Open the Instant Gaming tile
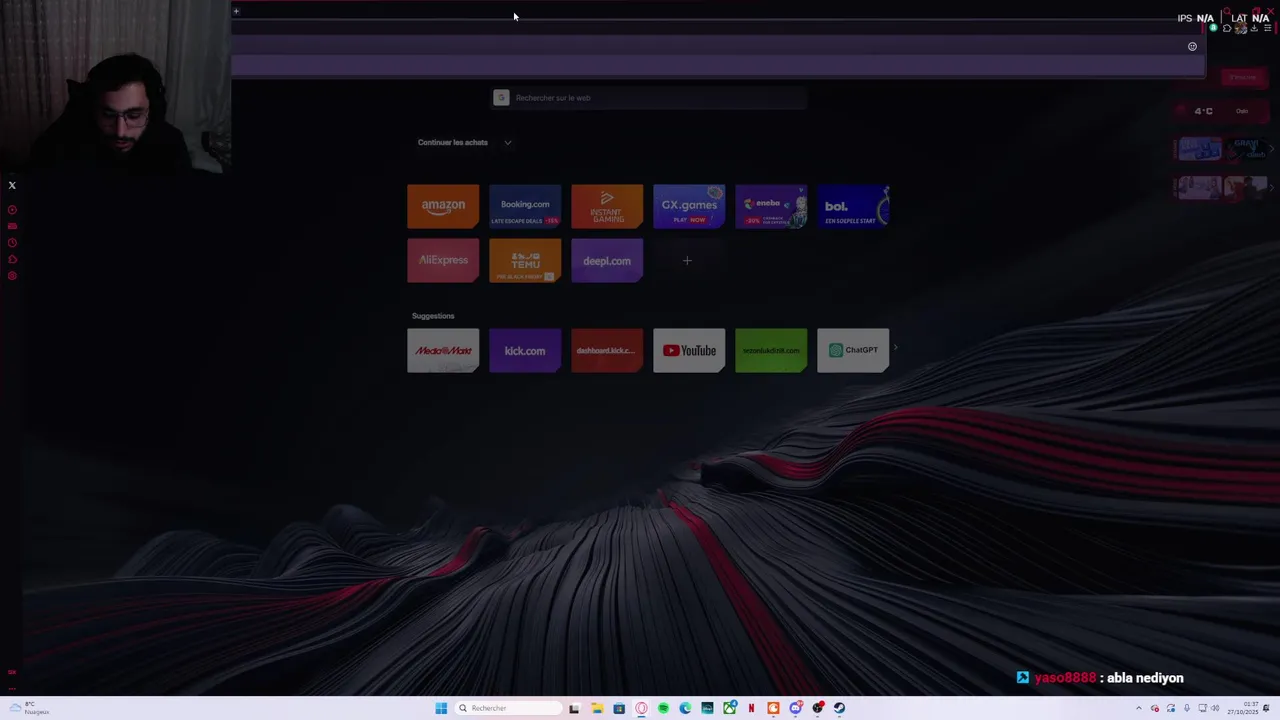The width and height of the screenshot is (1280, 720). (x=607, y=206)
